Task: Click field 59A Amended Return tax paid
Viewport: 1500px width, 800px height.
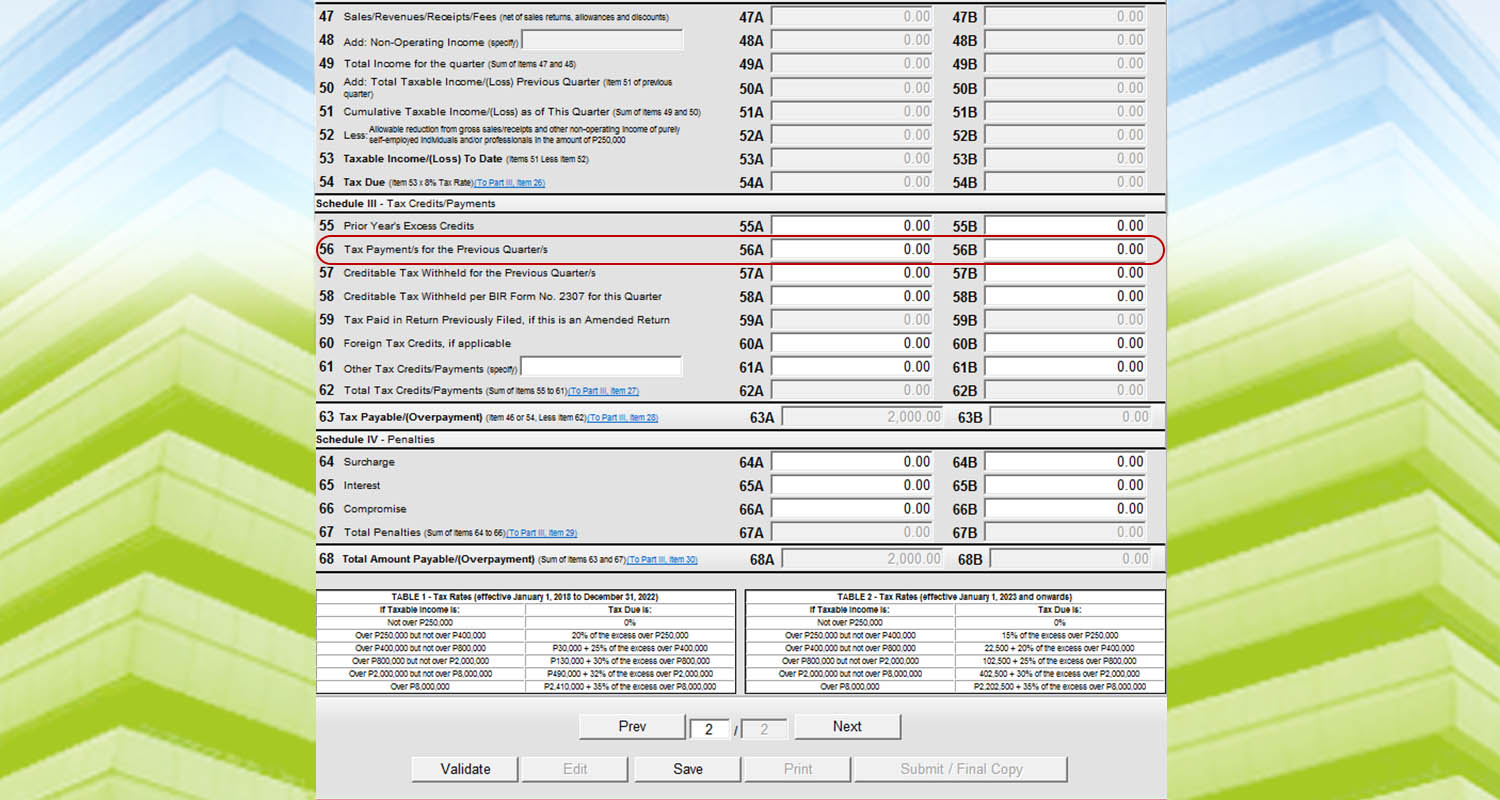Action: pyautogui.click(x=853, y=320)
